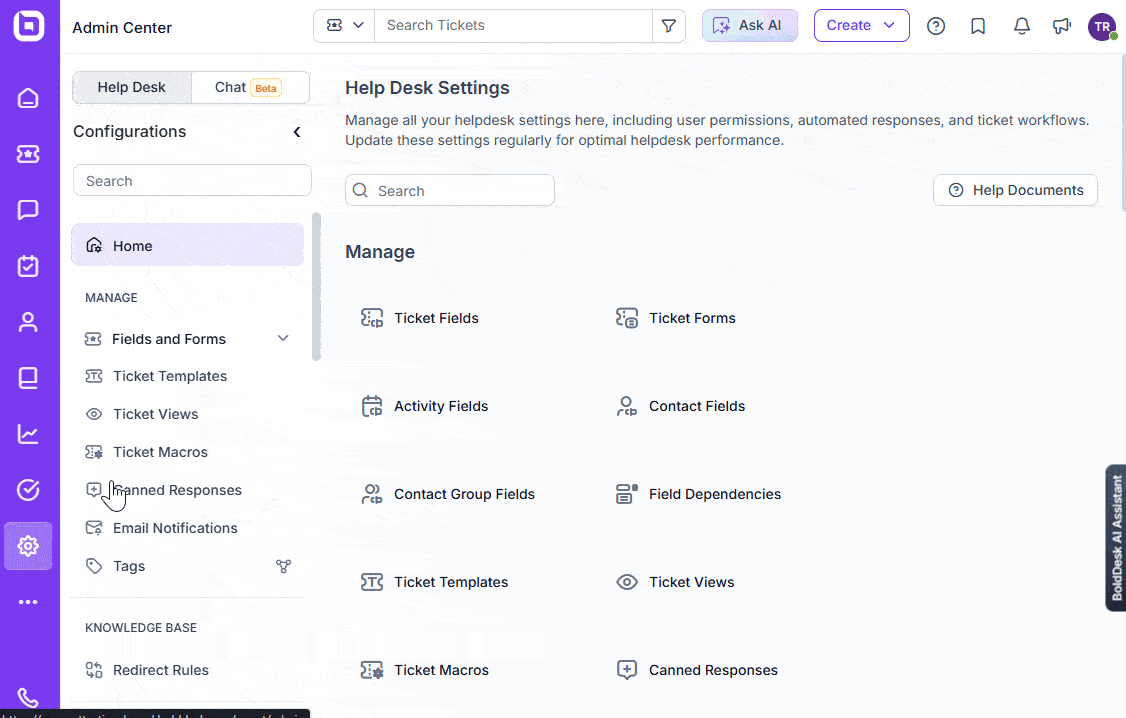This screenshot has width=1126, height=718.
Task: Open Chat module icon in left rail
Action: point(28,210)
